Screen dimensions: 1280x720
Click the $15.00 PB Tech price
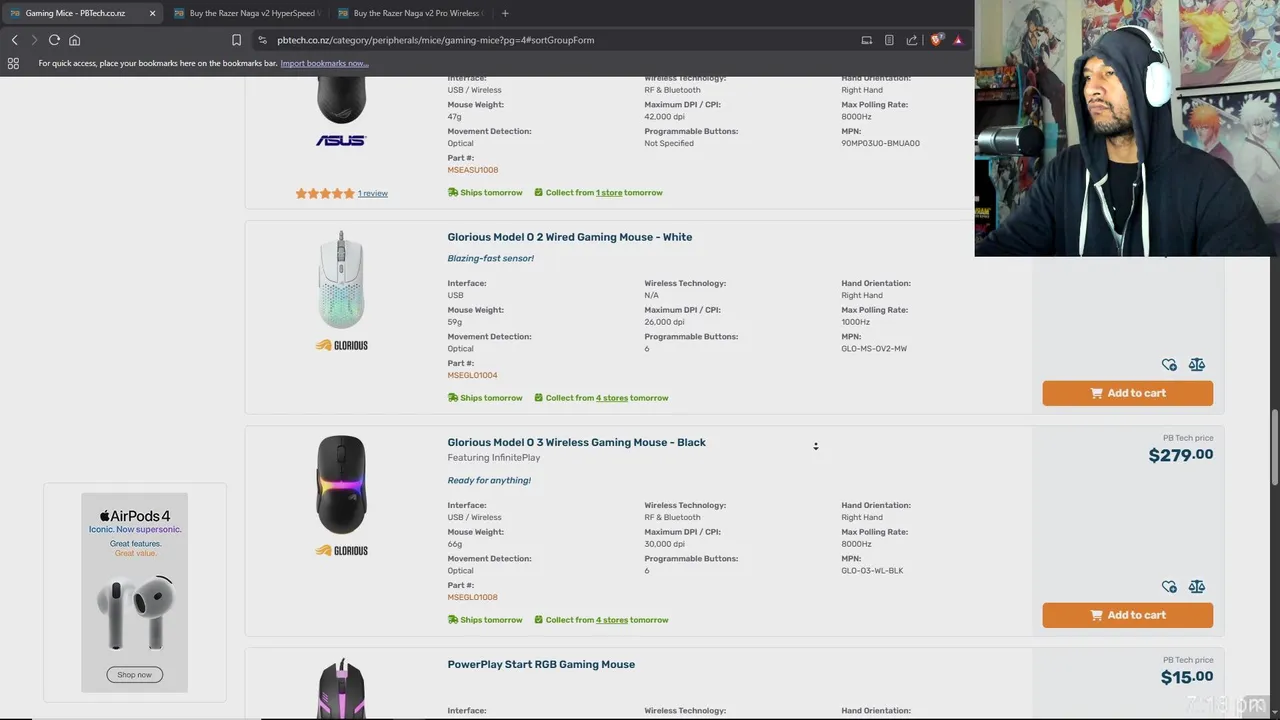click(x=1187, y=677)
